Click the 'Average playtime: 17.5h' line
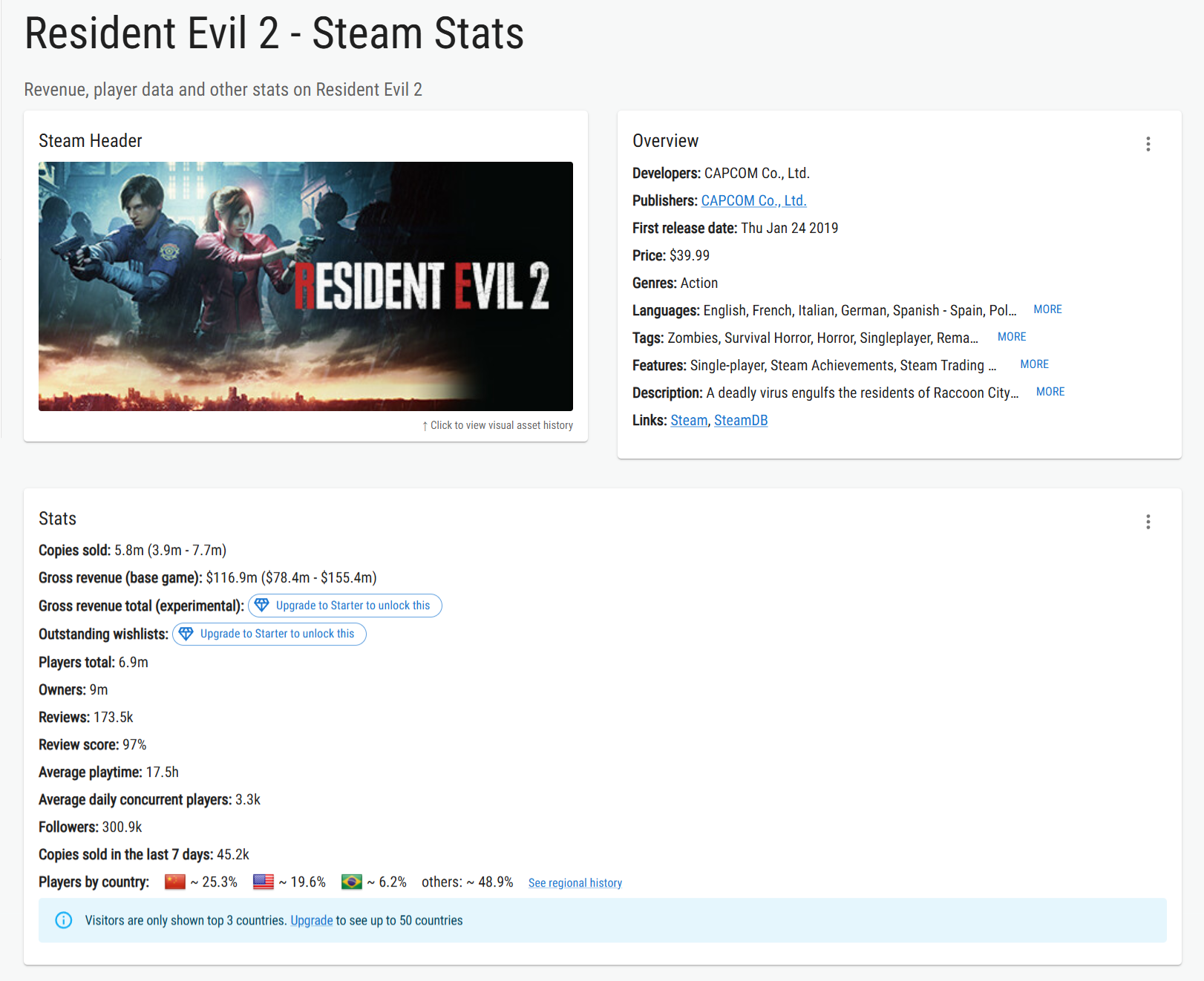1204x981 pixels. 108,772
